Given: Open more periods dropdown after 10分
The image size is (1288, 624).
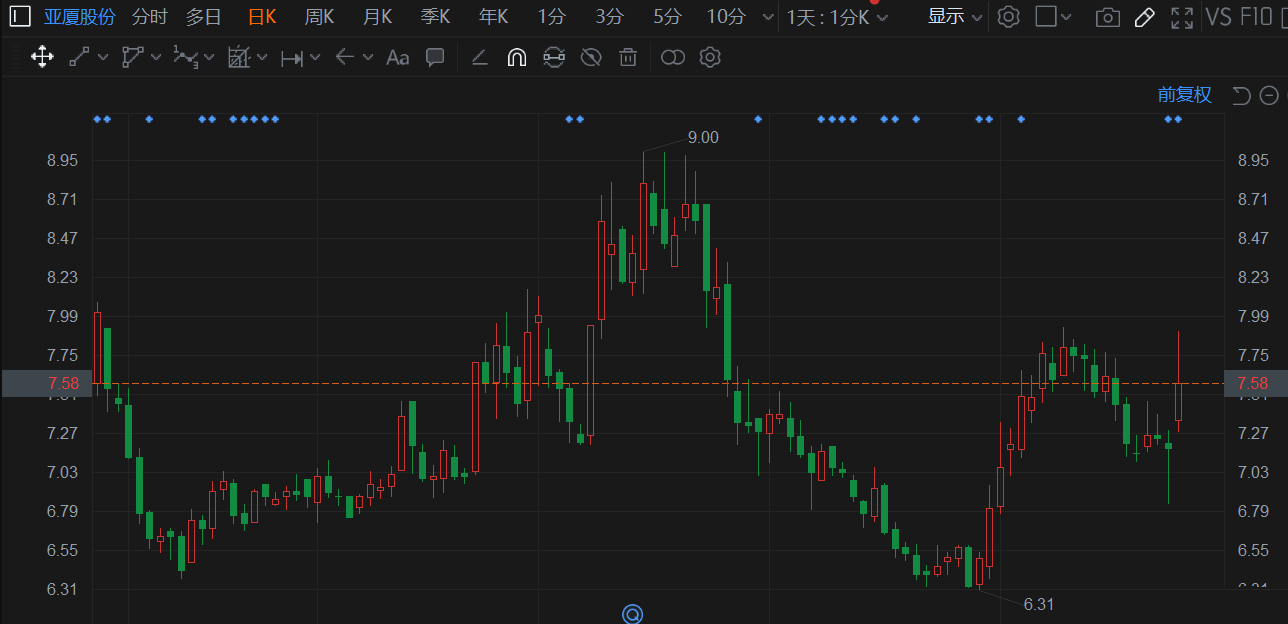Looking at the screenshot, I should click(x=767, y=17).
